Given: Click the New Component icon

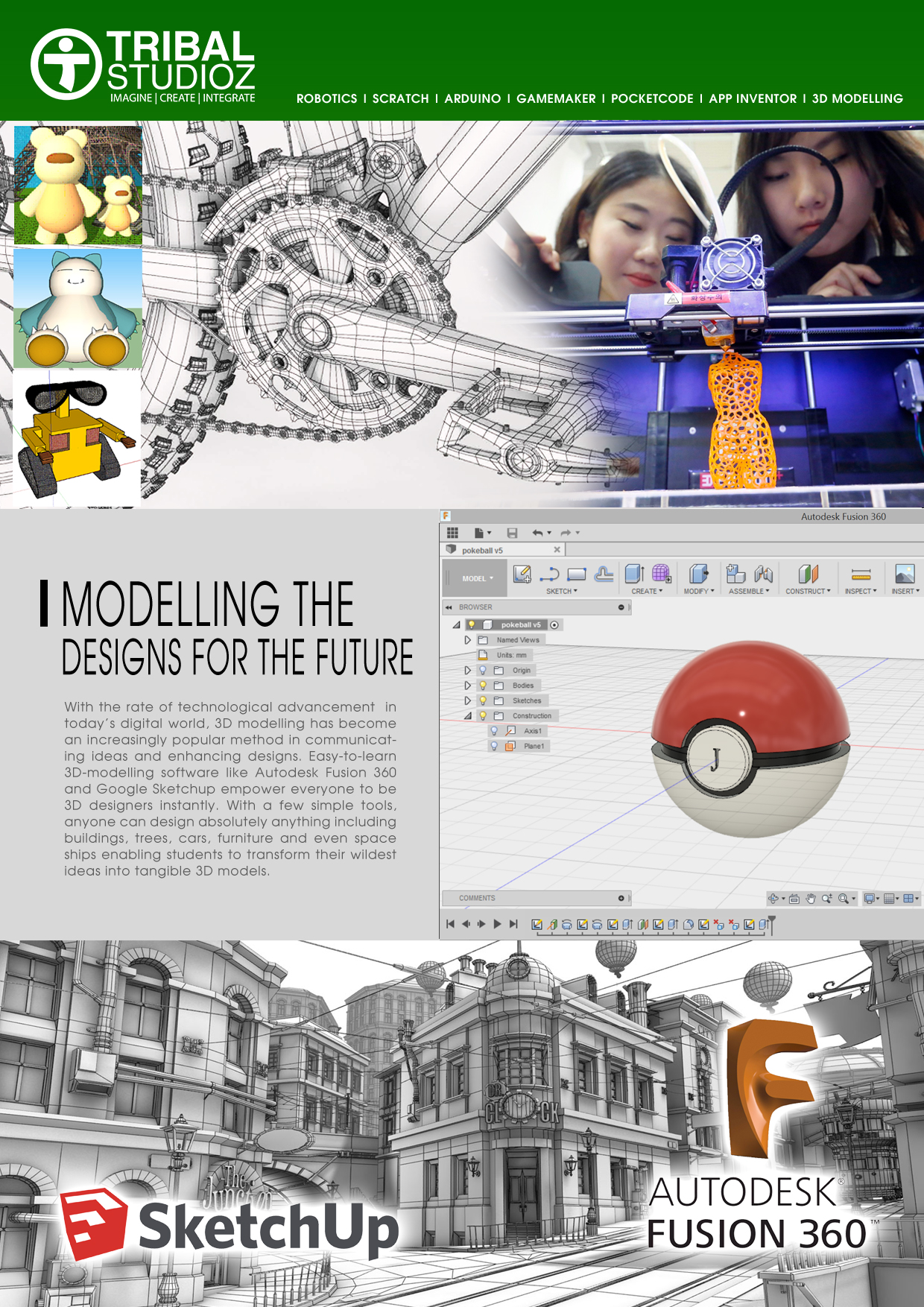Looking at the screenshot, I should tap(735, 573).
